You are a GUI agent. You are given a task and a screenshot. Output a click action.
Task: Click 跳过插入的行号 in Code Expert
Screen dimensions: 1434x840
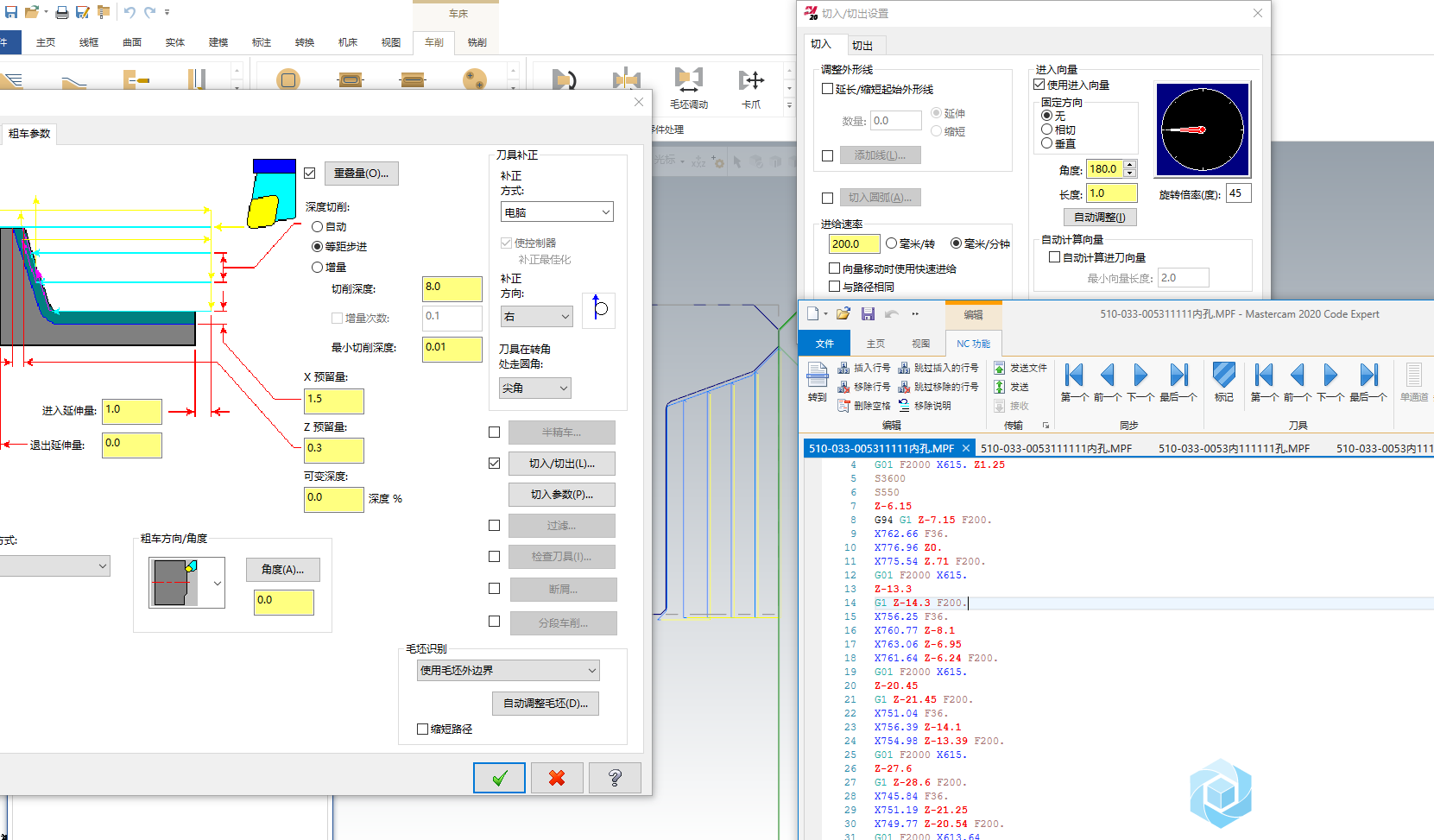938,368
